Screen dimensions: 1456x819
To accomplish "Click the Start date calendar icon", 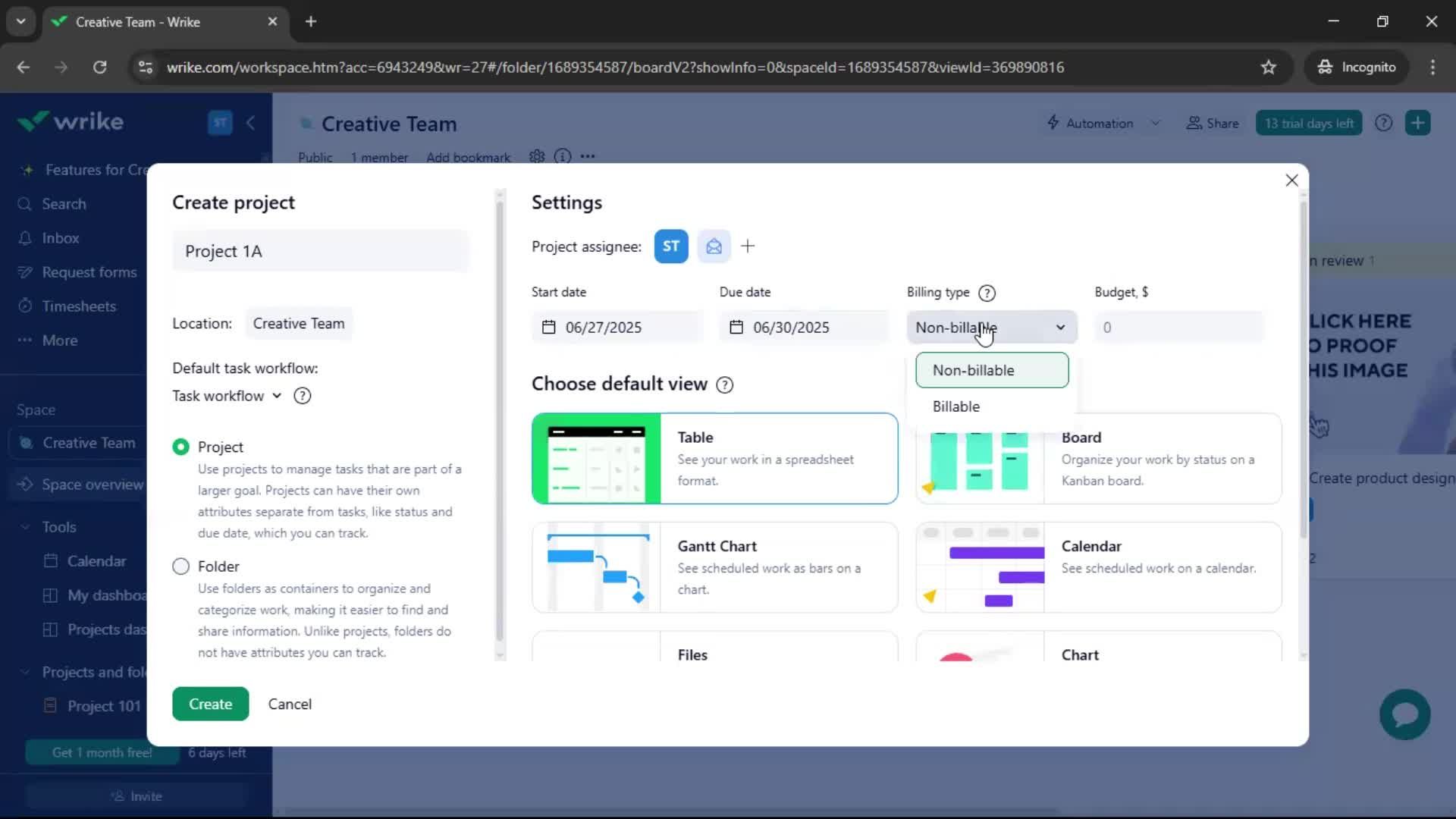I will [549, 328].
